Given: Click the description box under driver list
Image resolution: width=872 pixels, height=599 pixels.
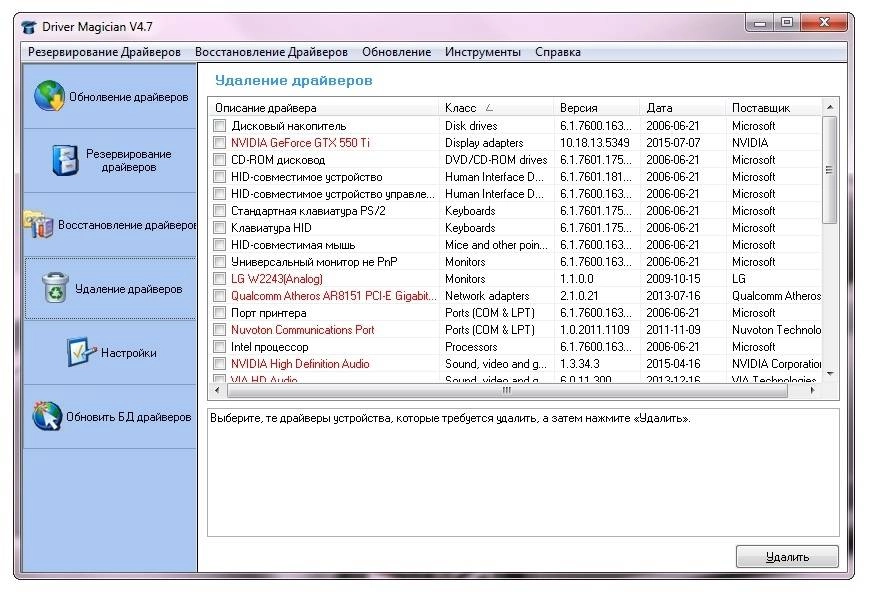Looking at the screenshot, I should tap(523, 473).
